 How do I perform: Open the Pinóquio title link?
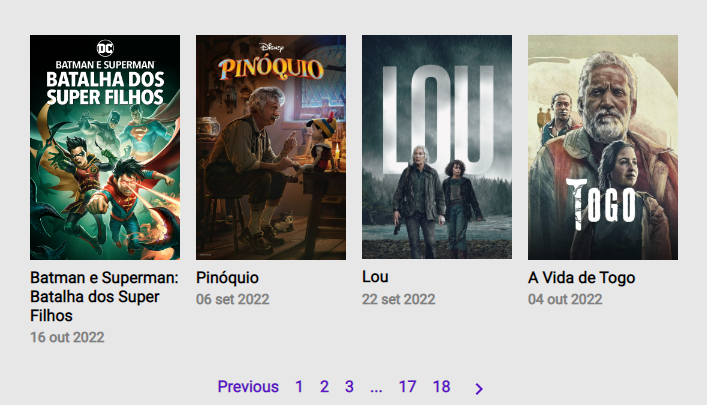pyautogui.click(x=227, y=277)
